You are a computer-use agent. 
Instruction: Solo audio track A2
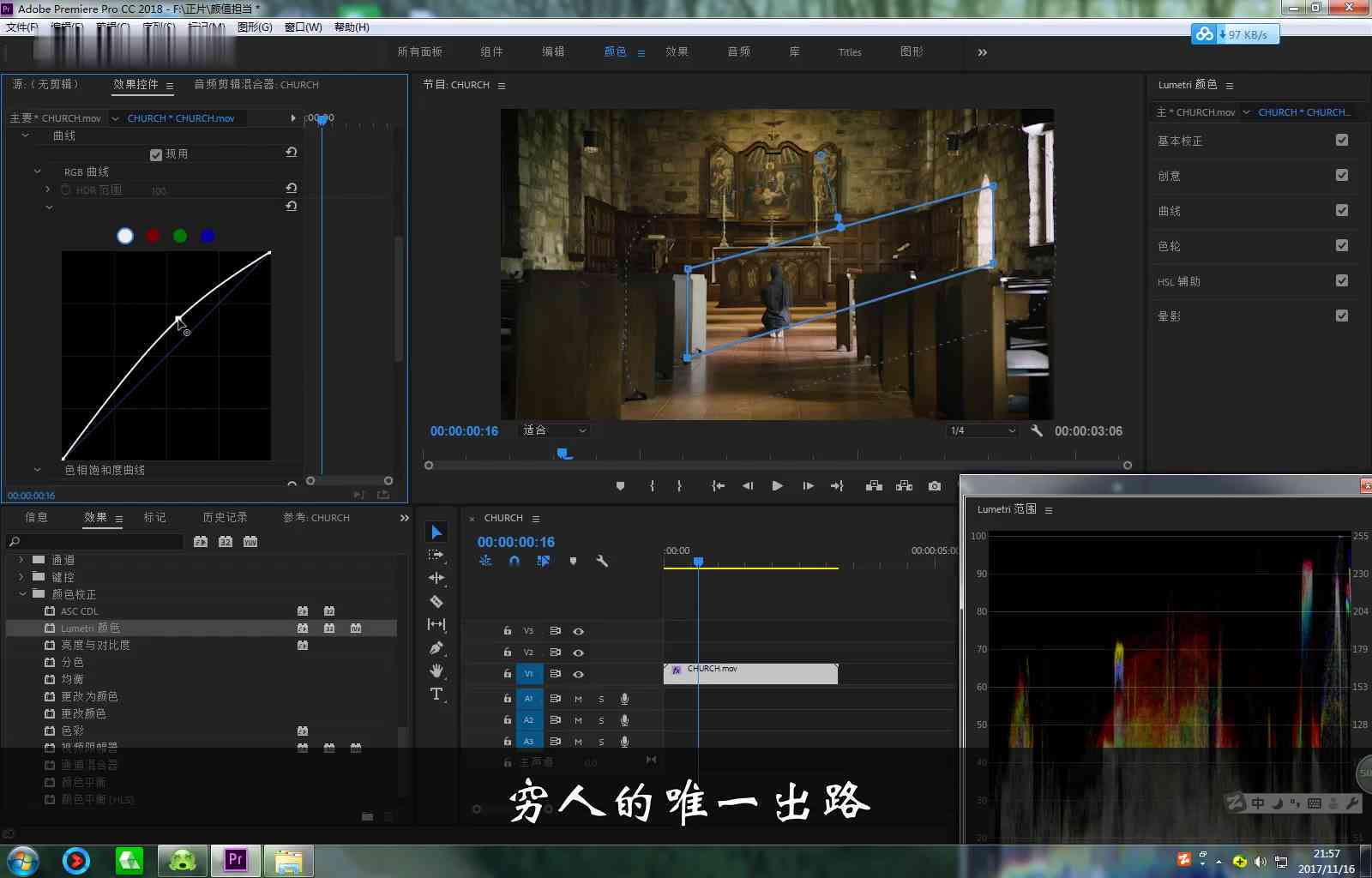click(x=601, y=720)
